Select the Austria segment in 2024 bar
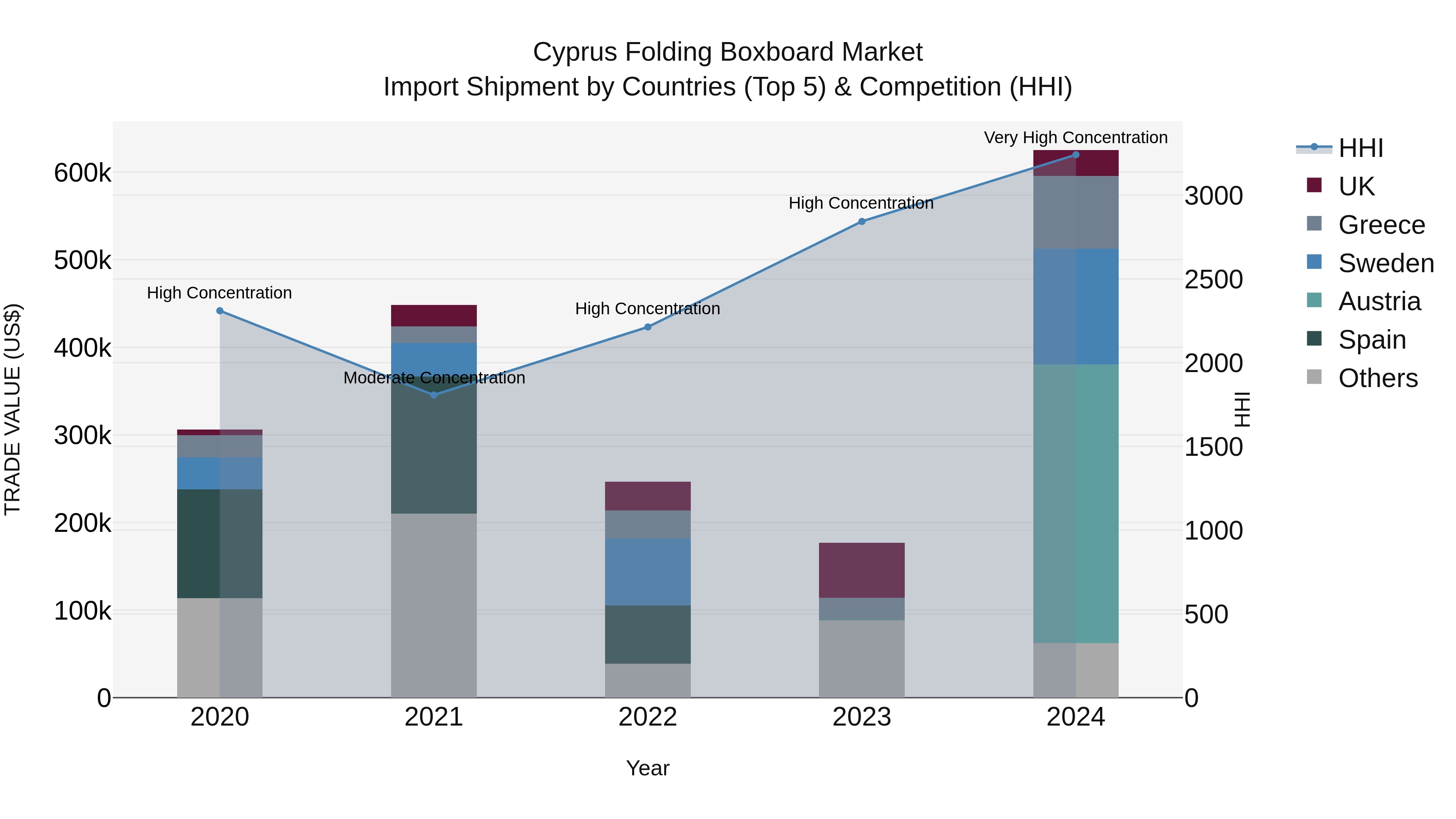This screenshot has width=1456, height=819. point(1076,504)
